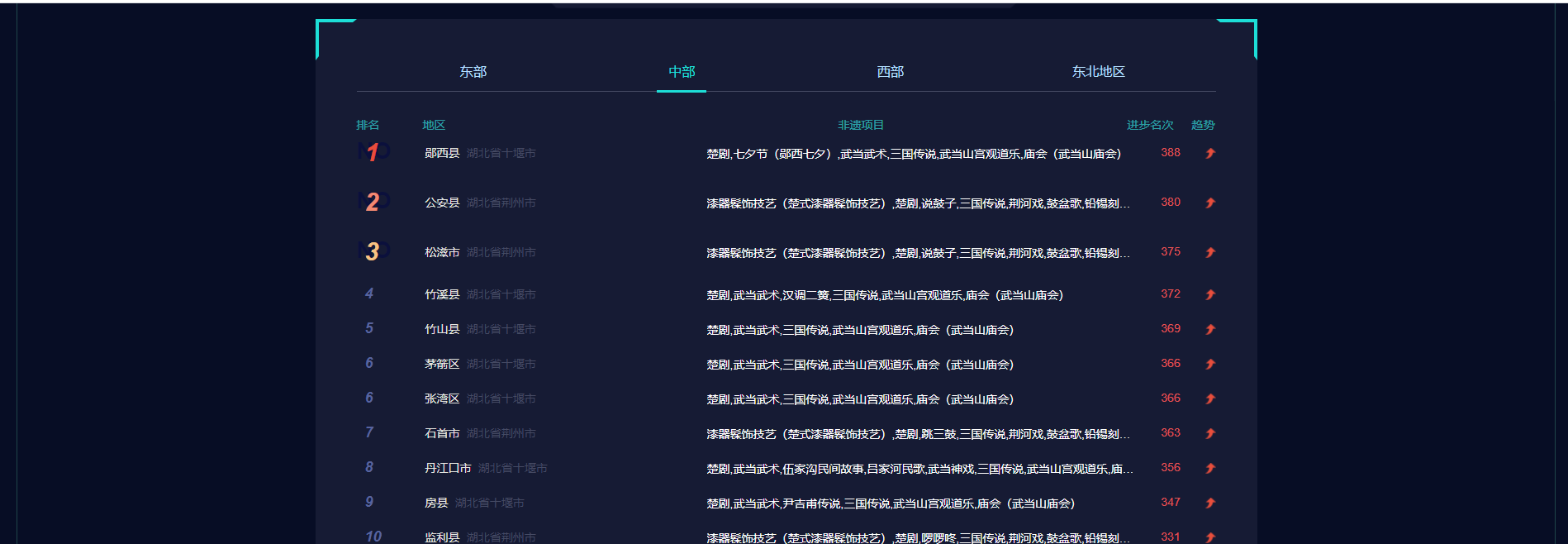Click the trend arrow for 竹溪县

(1209, 294)
